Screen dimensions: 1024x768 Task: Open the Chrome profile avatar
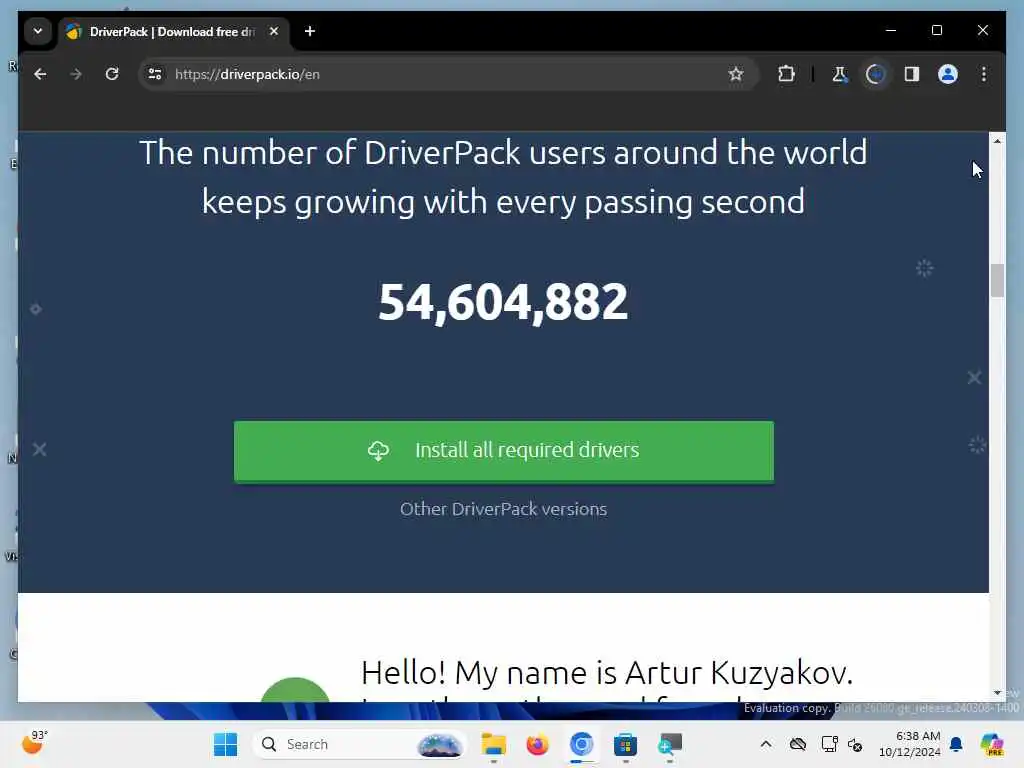(x=948, y=74)
